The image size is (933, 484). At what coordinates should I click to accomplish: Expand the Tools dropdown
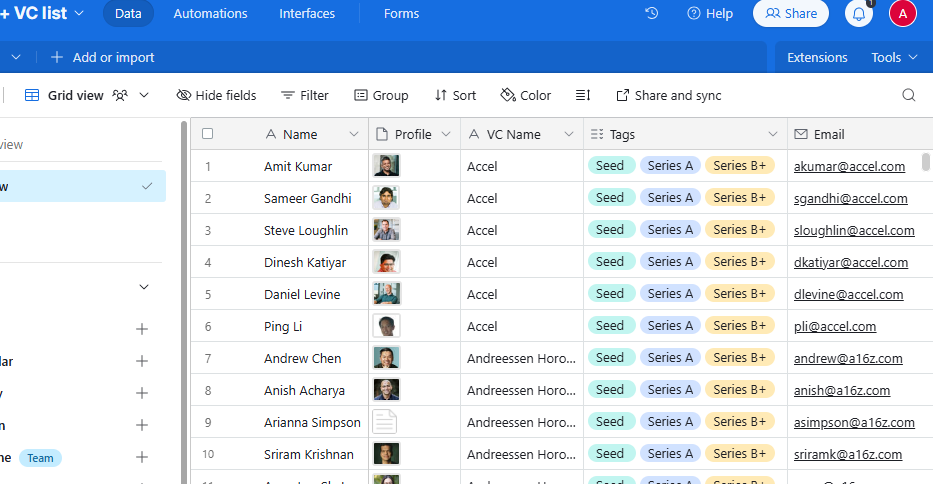(x=893, y=57)
